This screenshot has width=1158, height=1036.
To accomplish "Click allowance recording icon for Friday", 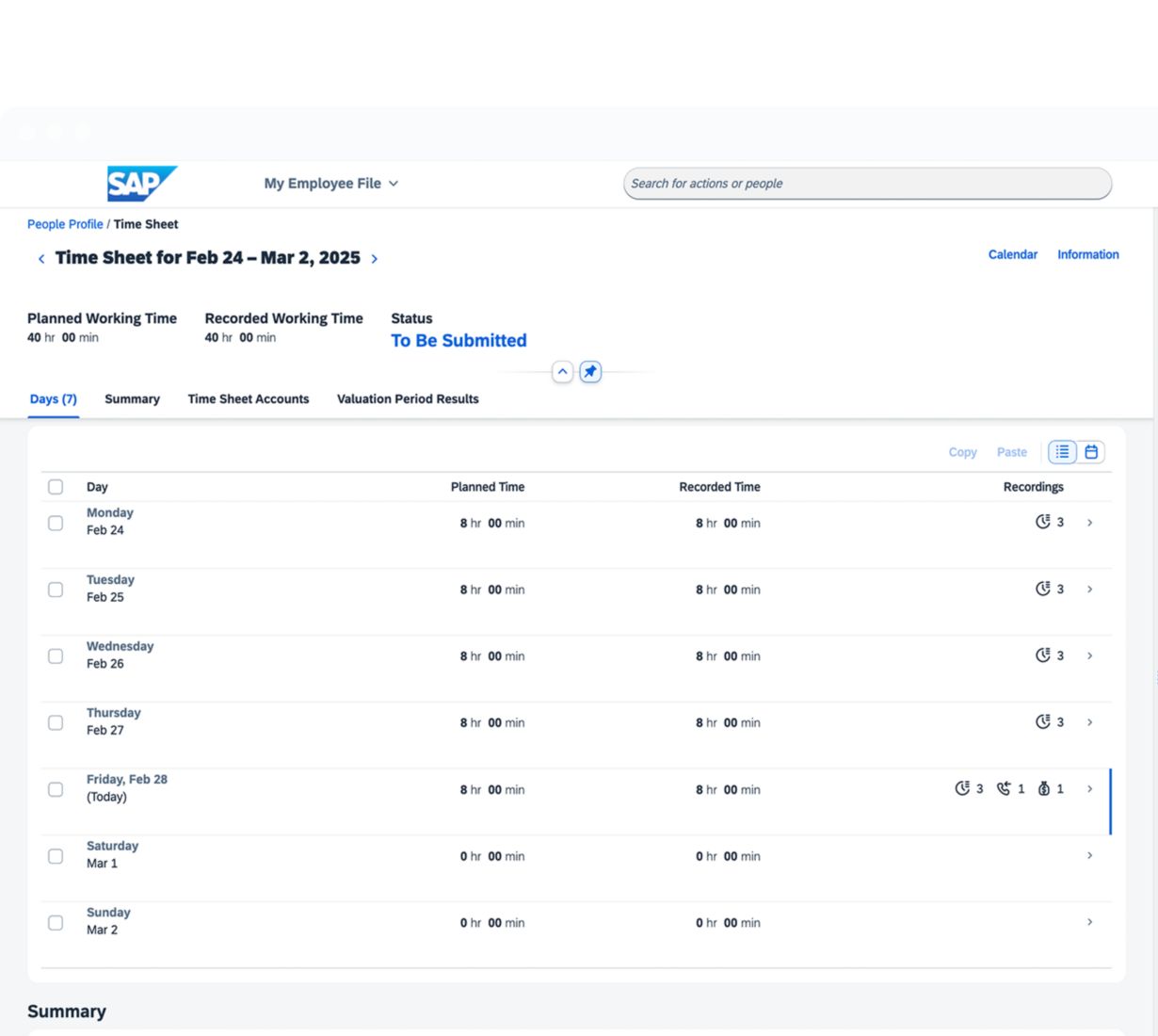I will click(1043, 789).
